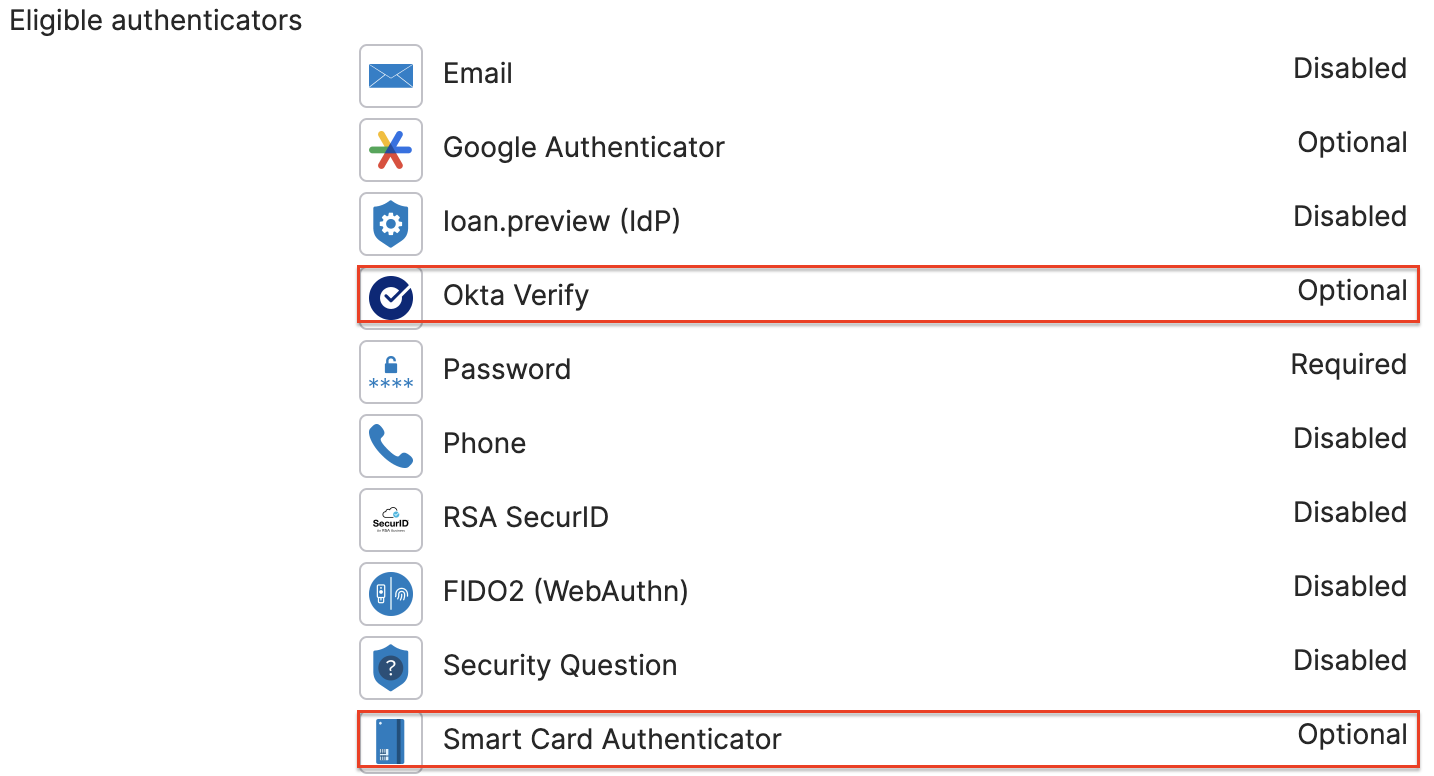Select the Email authenticator label
The width and height of the screenshot is (1434, 776).
478,74
